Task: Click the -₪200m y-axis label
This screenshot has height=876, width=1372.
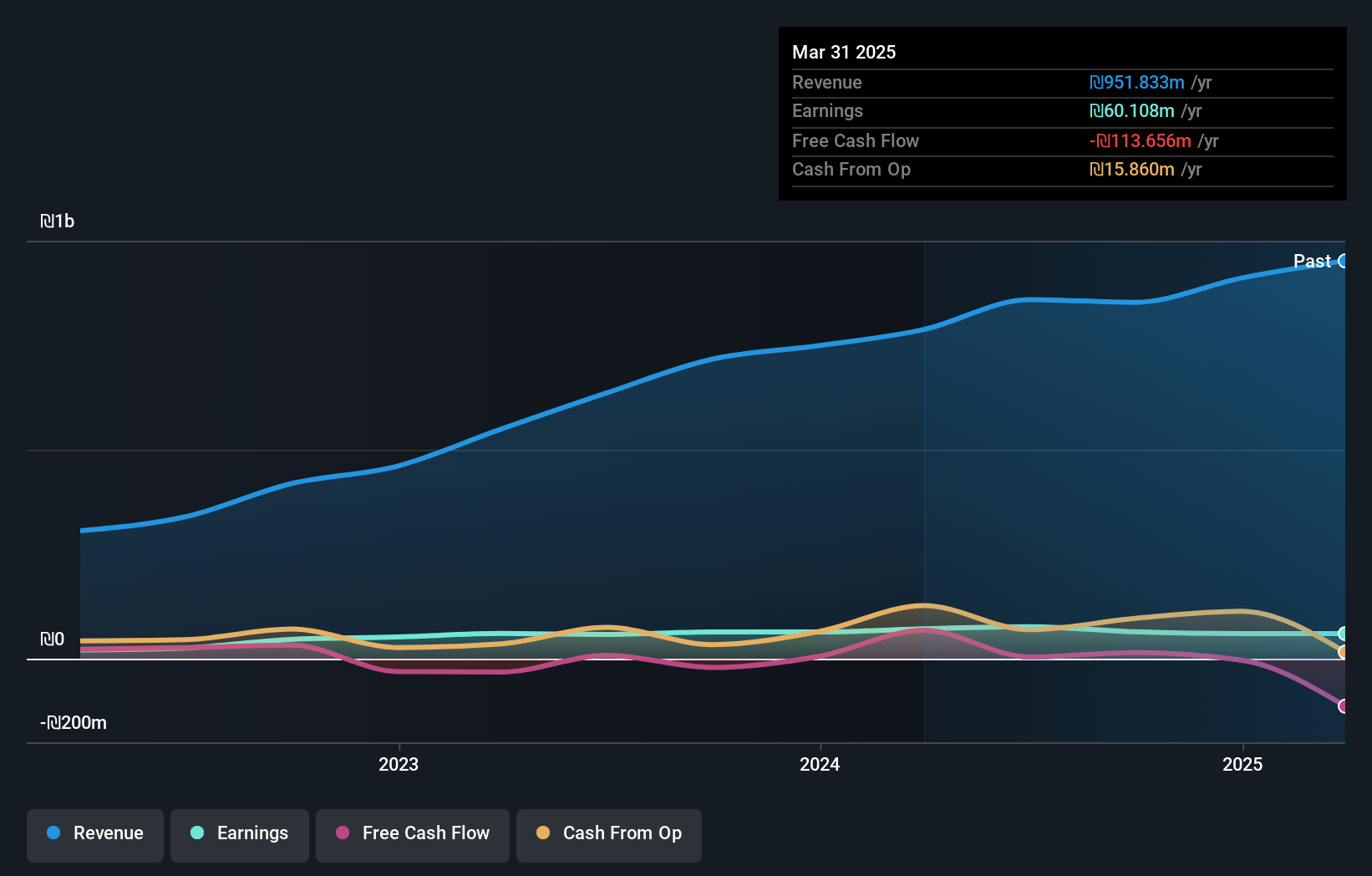Action: click(74, 722)
